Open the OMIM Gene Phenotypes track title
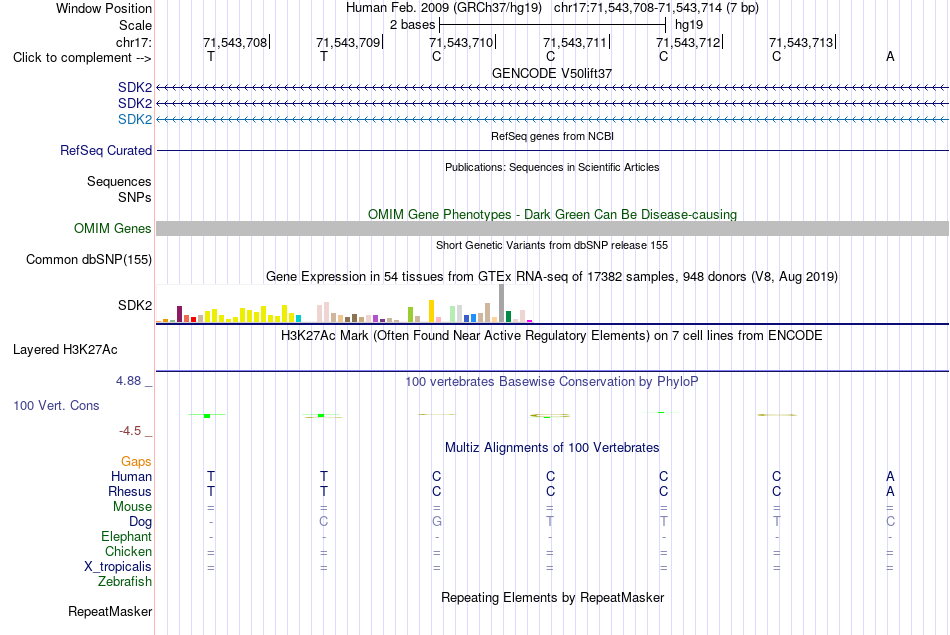 (x=552, y=214)
